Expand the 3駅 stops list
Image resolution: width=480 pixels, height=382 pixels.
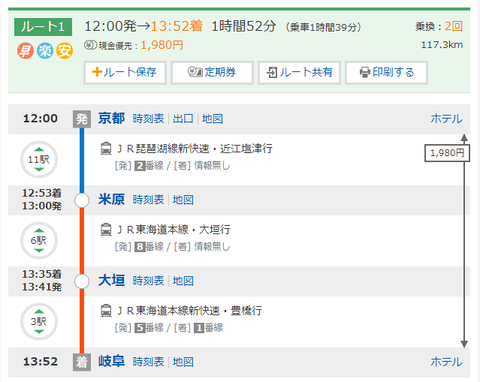39,322
